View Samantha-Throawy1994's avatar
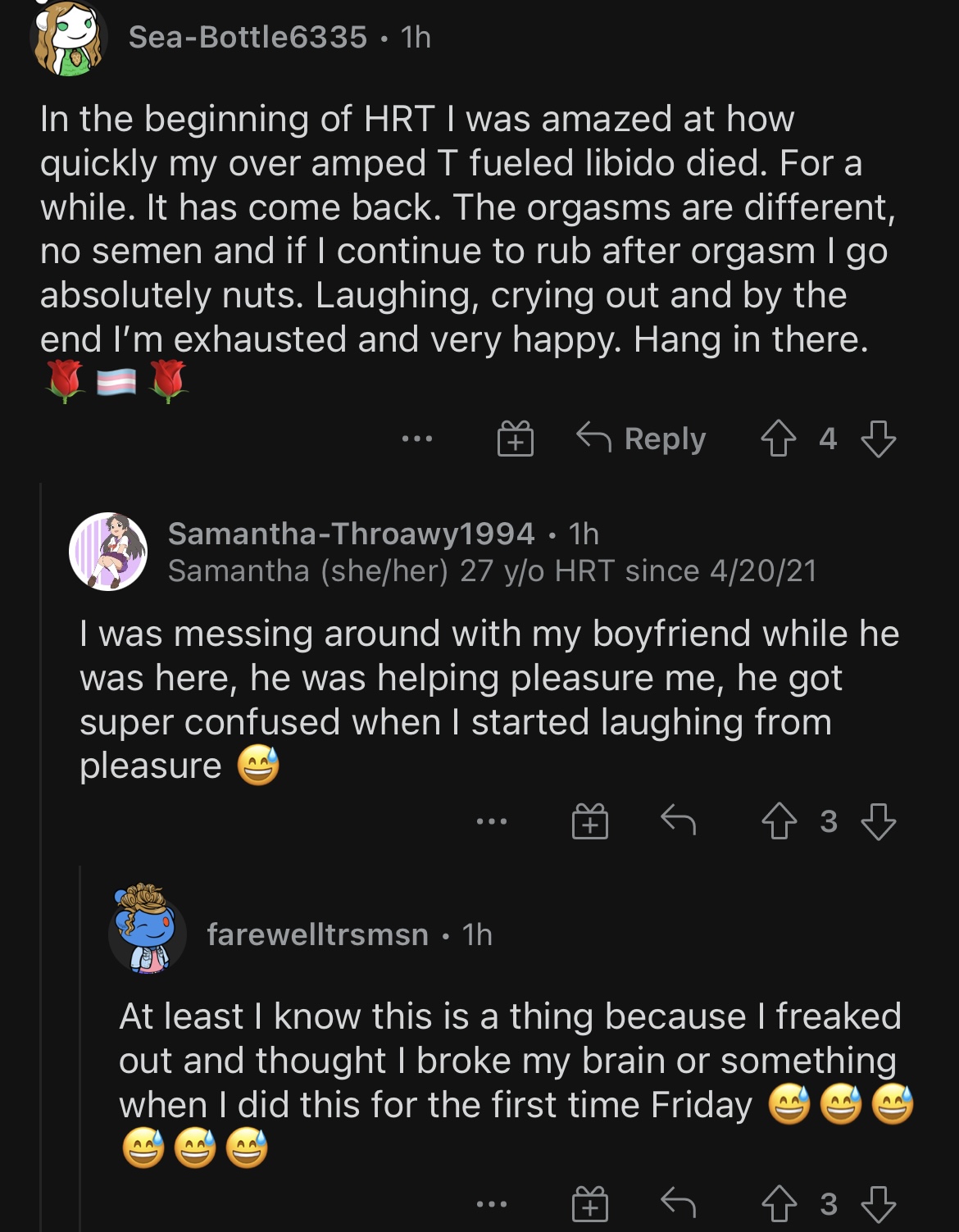The width and height of the screenshot is (959, 1232). [108, 552]
